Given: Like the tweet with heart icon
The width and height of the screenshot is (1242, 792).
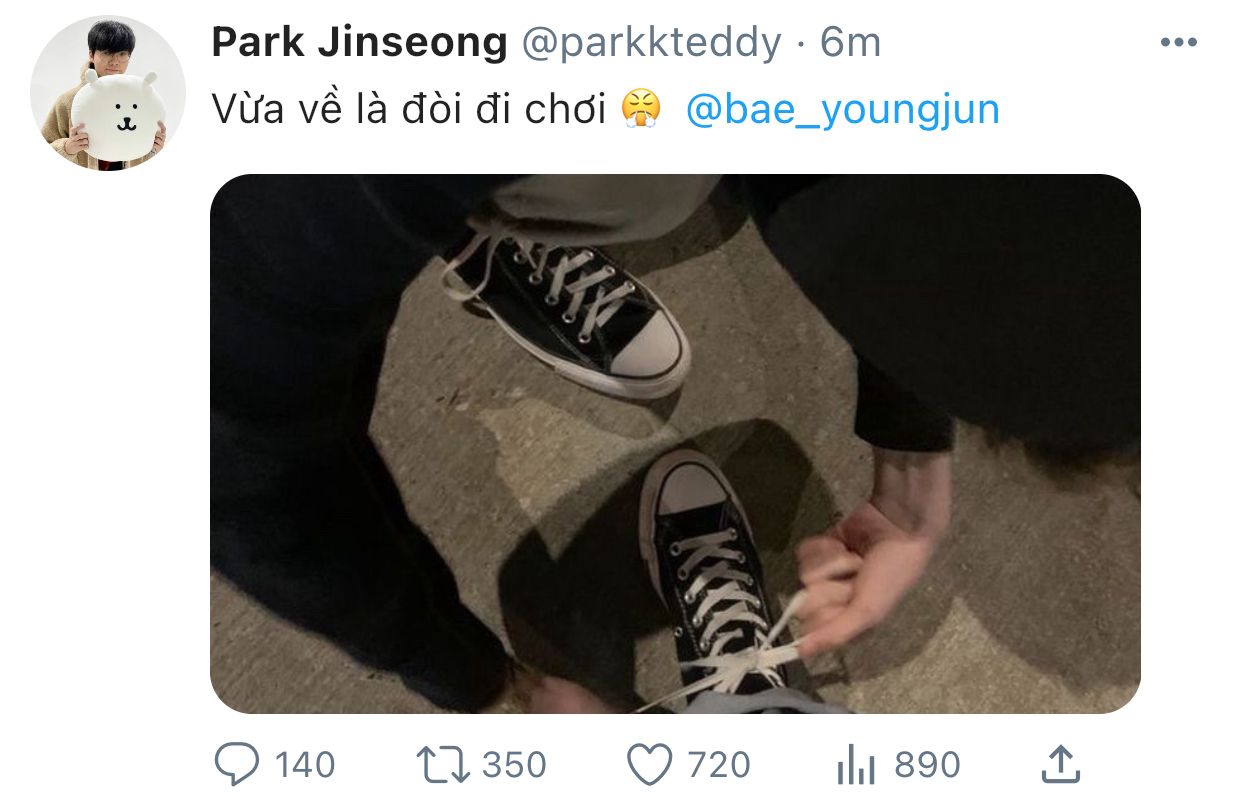Looking at the screenshot, I should [650, 765].
